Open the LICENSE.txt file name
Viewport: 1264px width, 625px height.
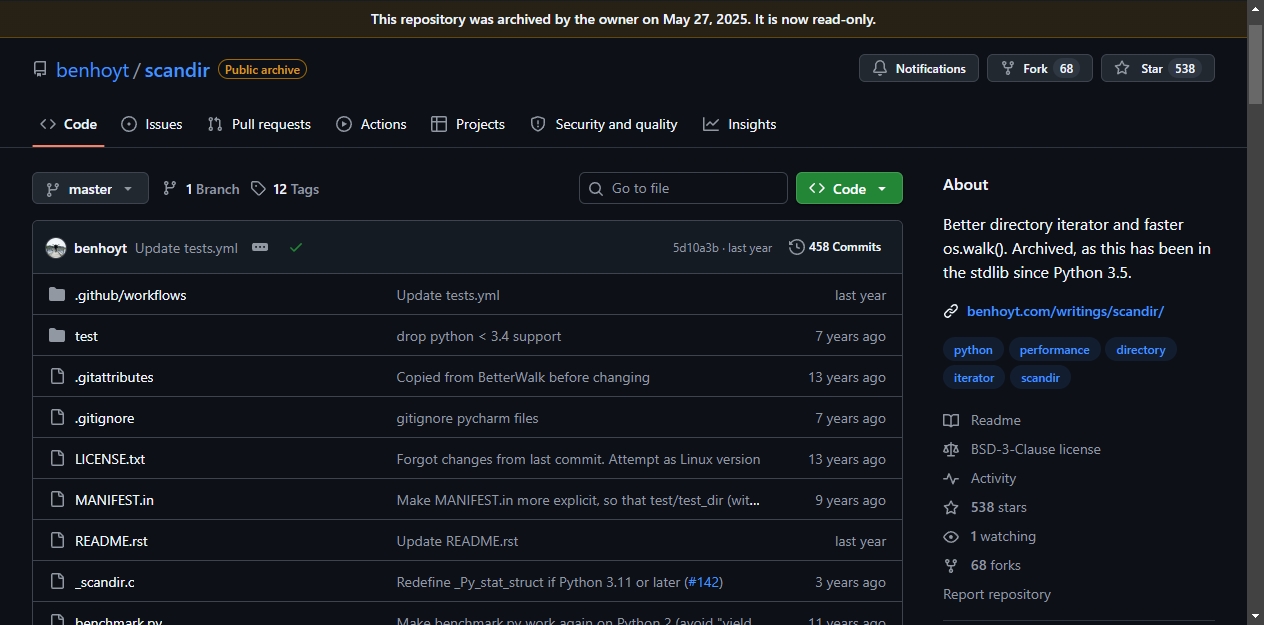110,459
